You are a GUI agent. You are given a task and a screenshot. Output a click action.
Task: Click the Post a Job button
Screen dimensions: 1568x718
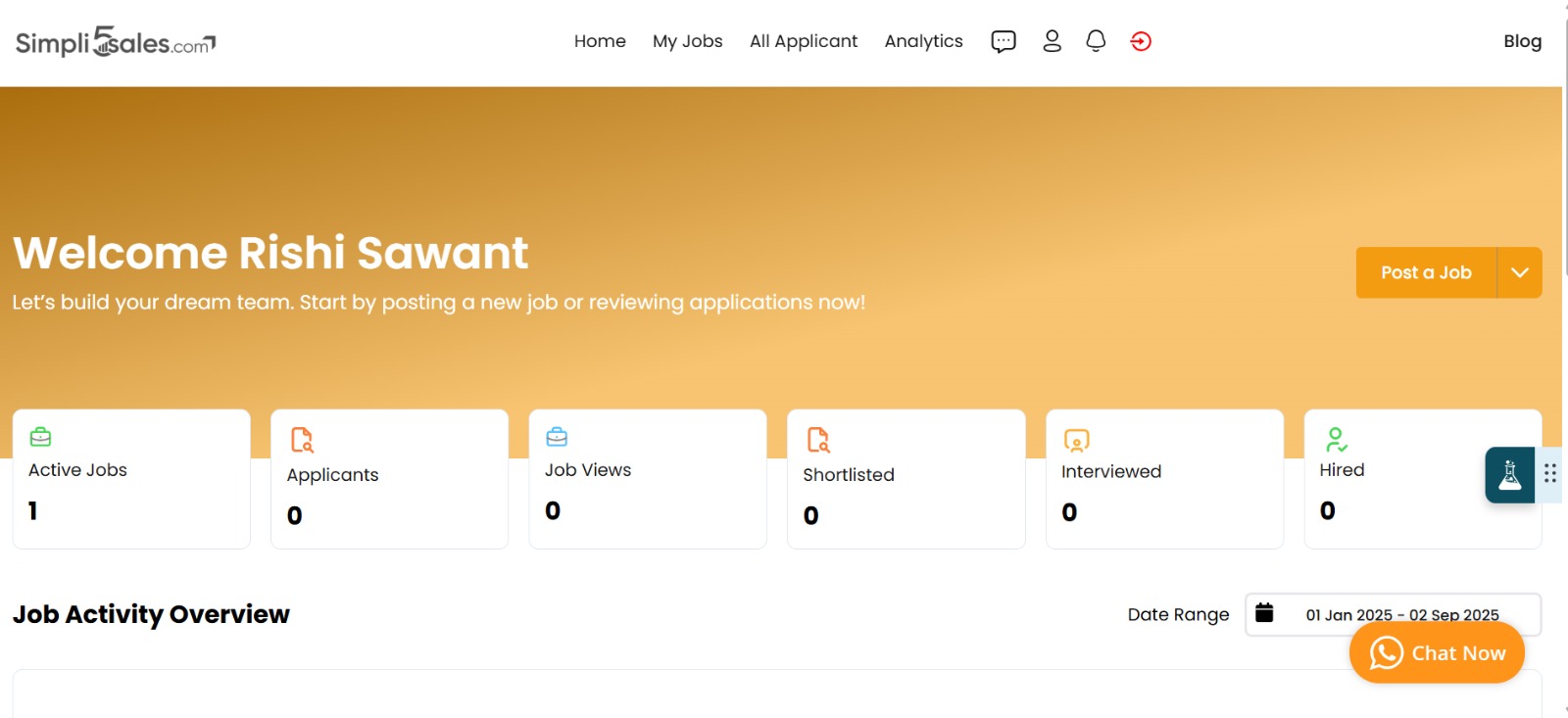click(x=1426, y=272)
